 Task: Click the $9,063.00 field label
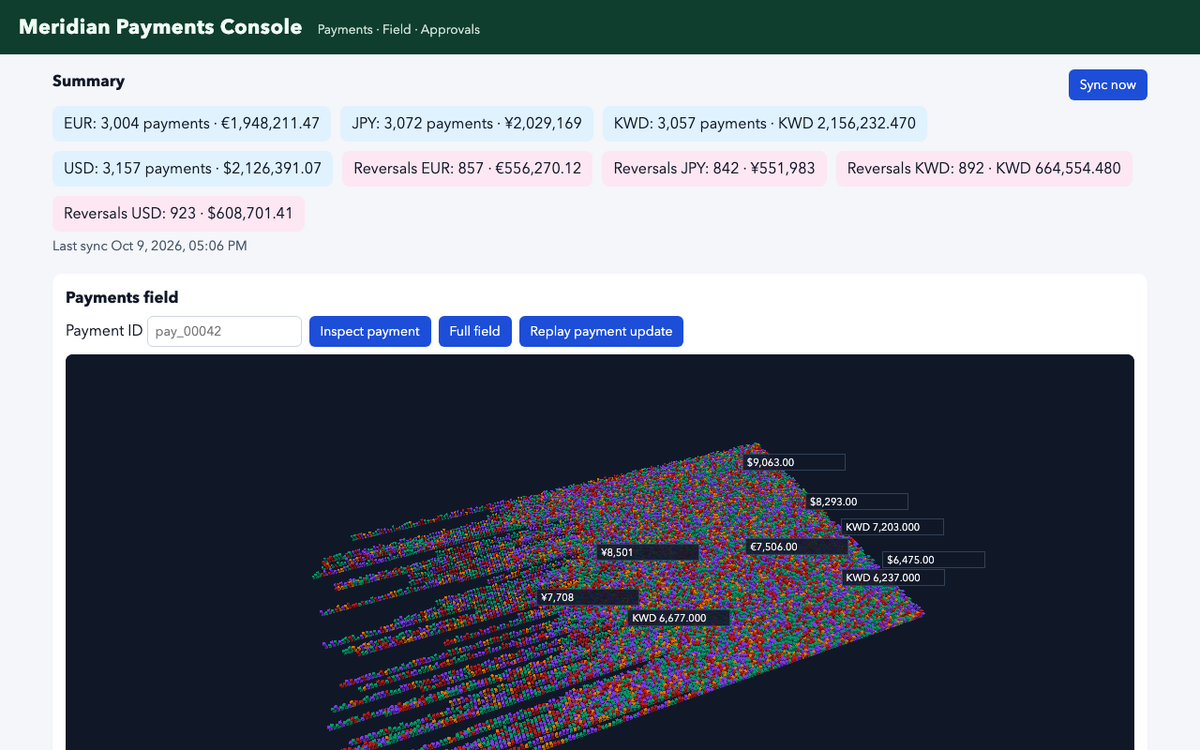795,462
